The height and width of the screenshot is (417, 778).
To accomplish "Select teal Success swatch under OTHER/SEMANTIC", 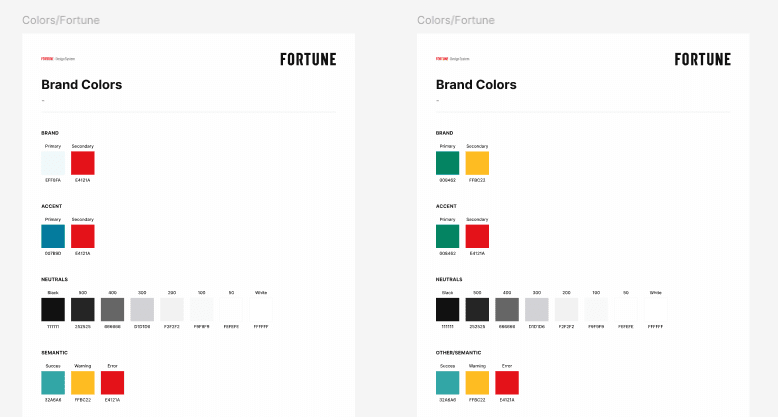I will (448, 383).
